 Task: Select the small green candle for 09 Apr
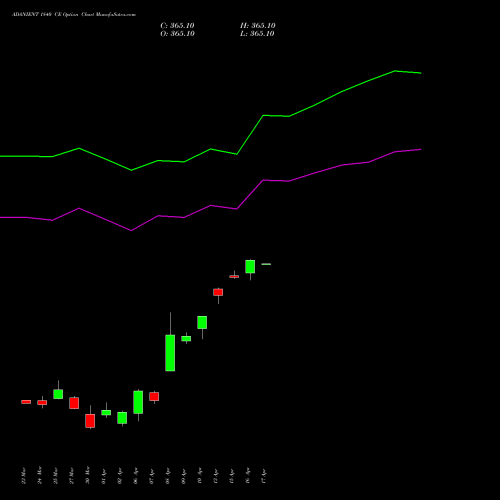pos(186,338)
